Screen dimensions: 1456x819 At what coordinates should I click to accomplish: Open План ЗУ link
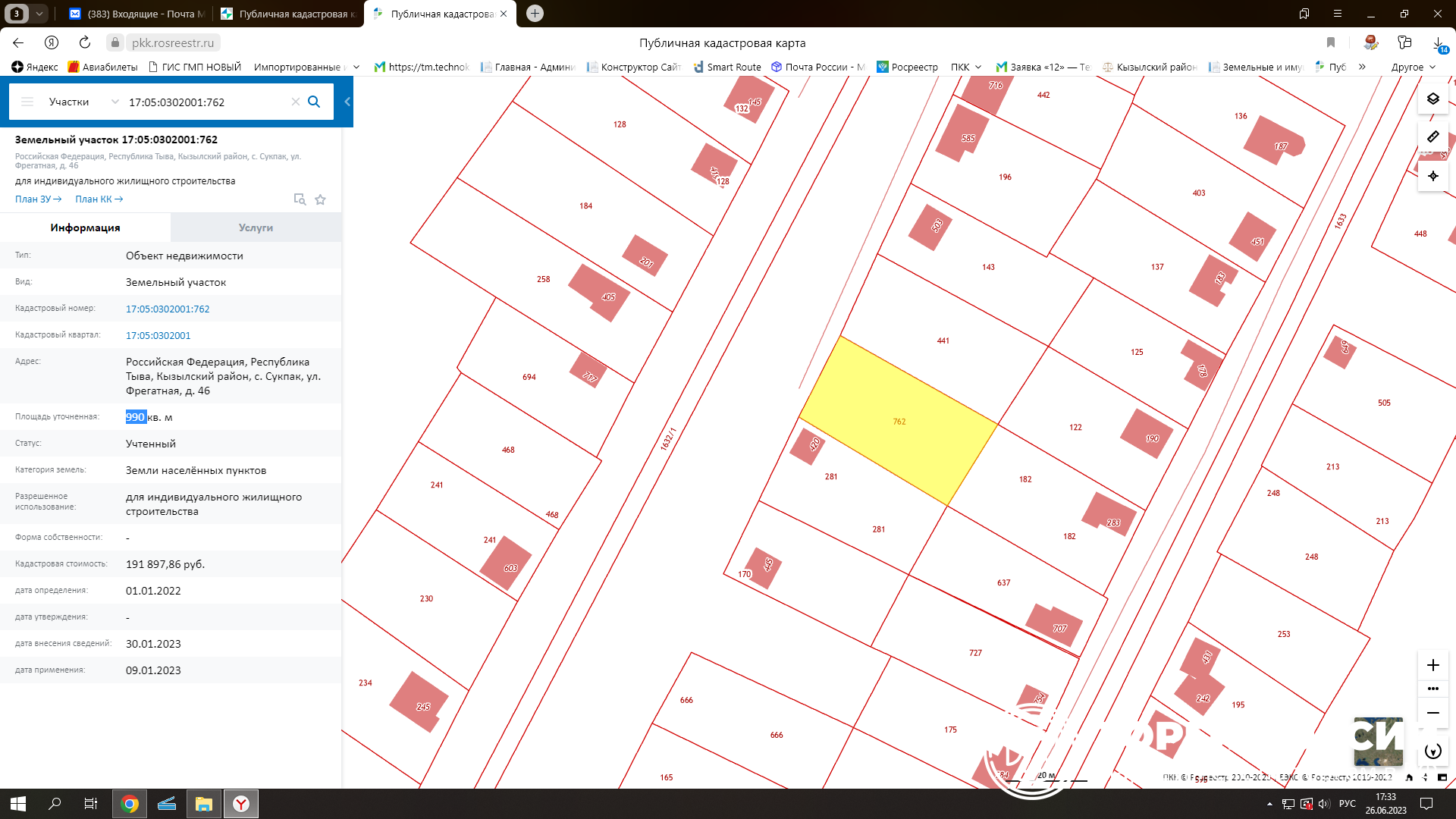coord(38,199)
